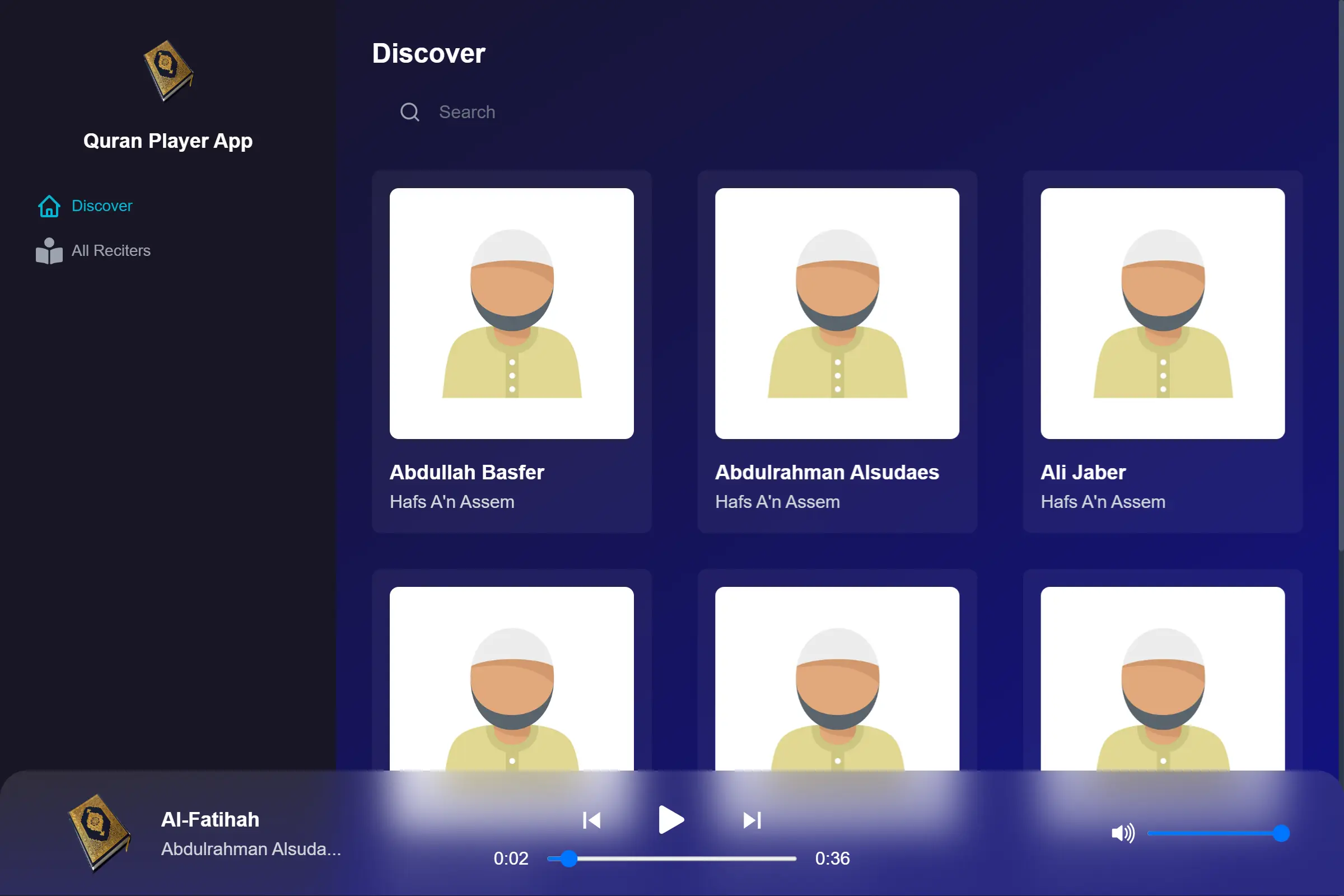Click the Abdulrahman Alsudaes name link

827,472
